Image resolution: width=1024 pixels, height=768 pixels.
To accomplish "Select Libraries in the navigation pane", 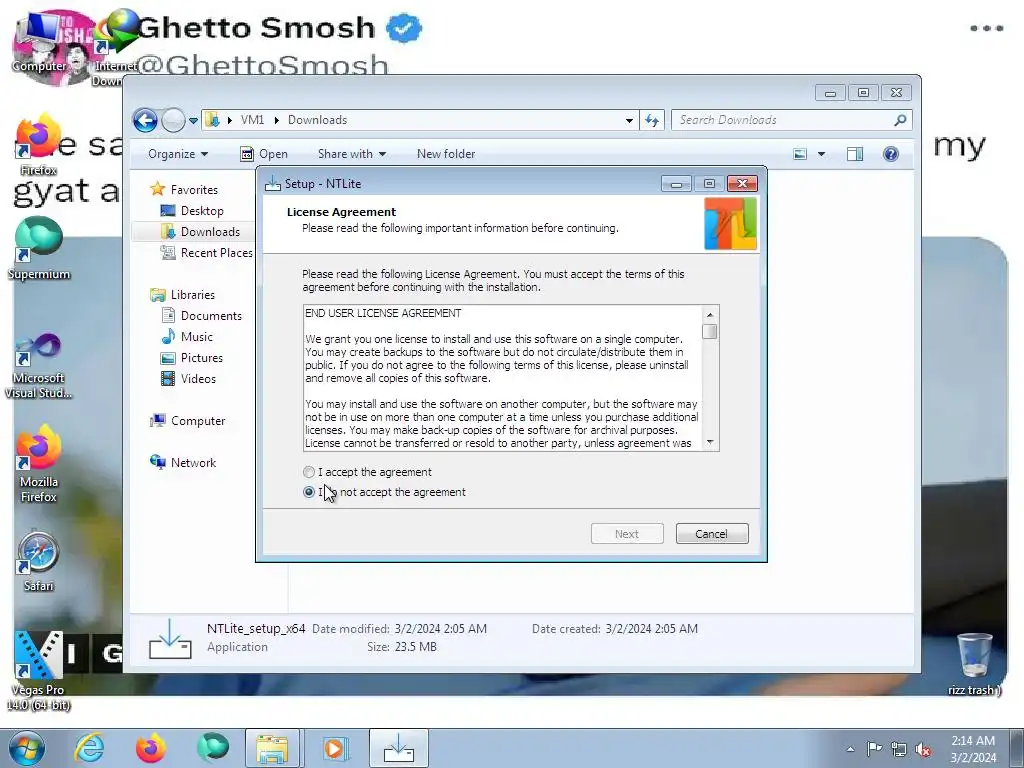I will [193, 295].
